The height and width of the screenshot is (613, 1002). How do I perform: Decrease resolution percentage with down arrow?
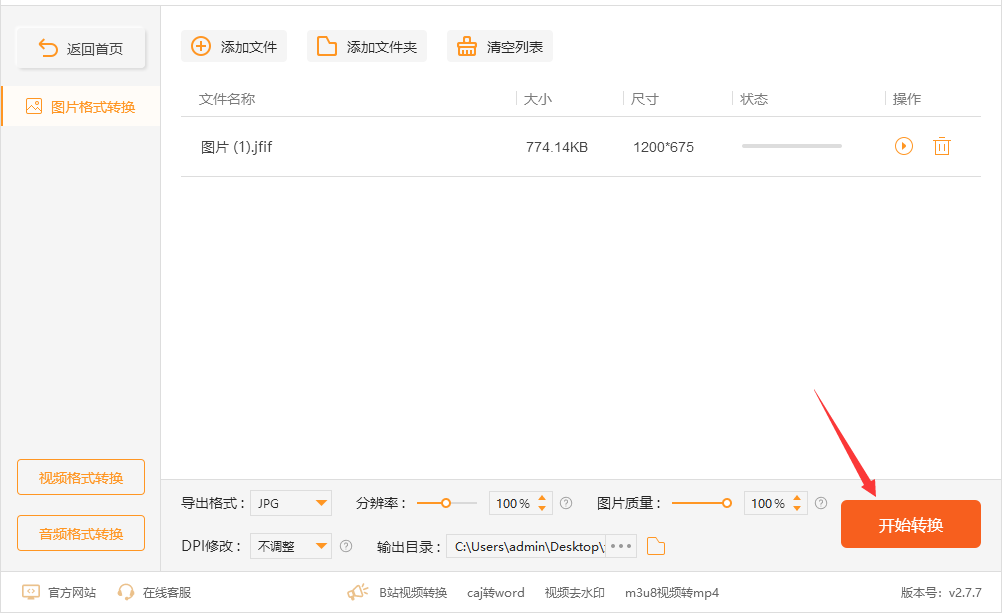click(542, 508)
